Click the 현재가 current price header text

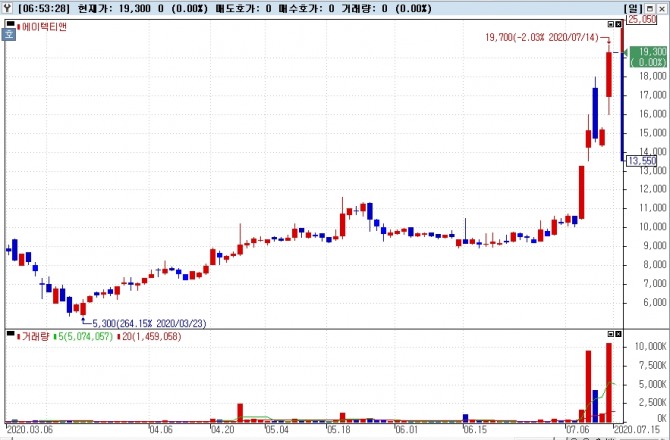(x=96, y=8)
